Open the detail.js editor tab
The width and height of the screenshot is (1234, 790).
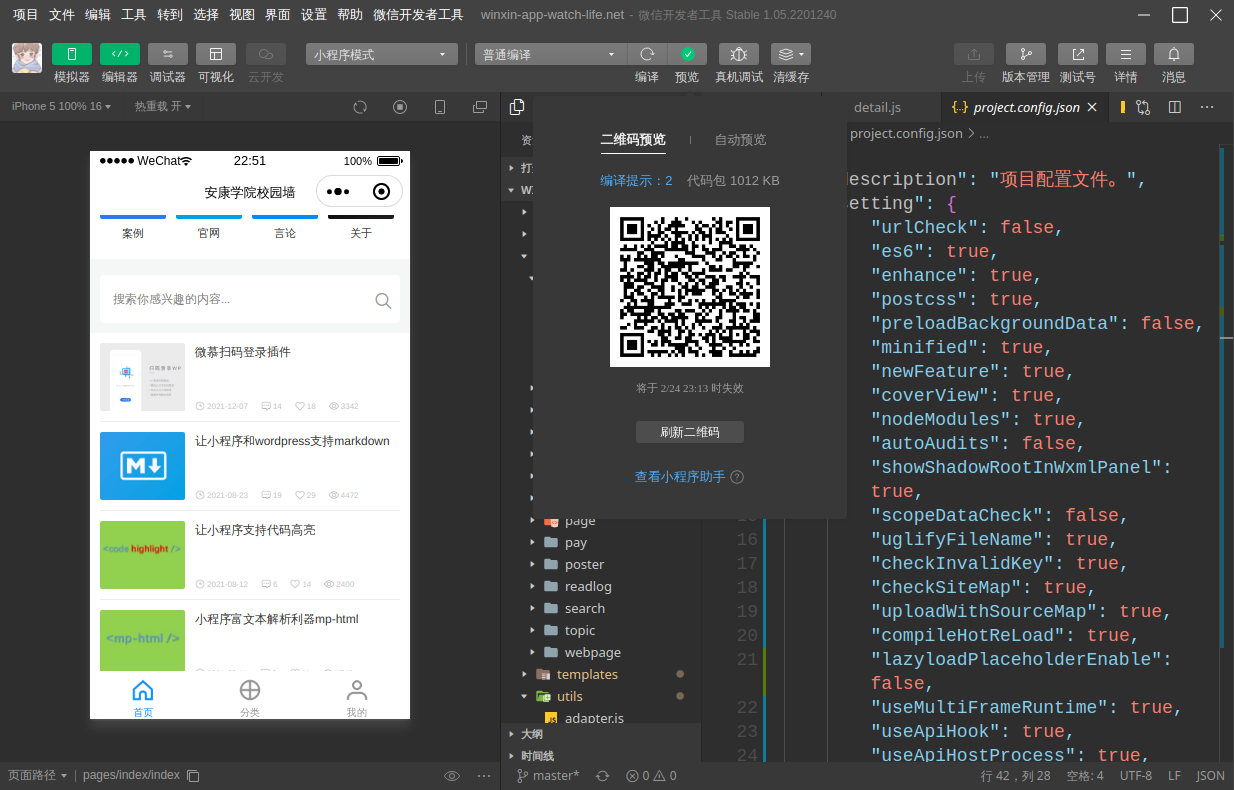click(877, 107)
